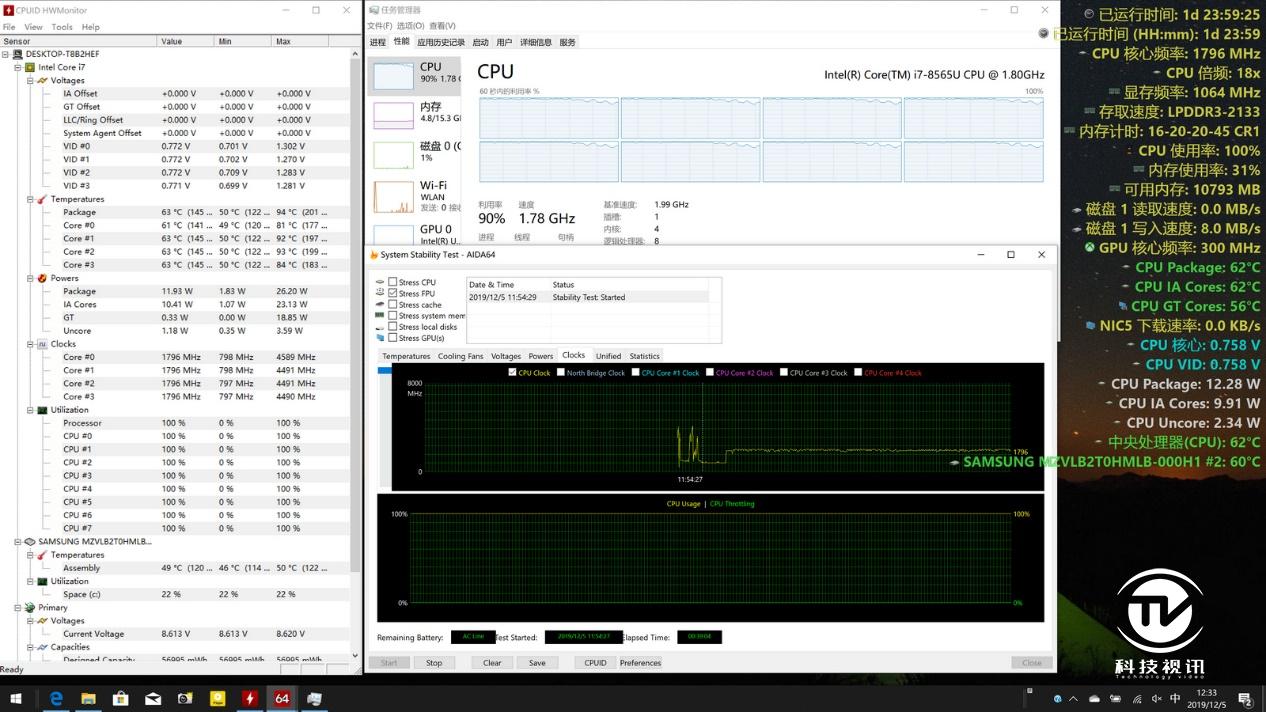Click the Voltages lightning icon under Intel Core i7
The height and width of the screenshot is (712, 1266).
pos(43,80)
